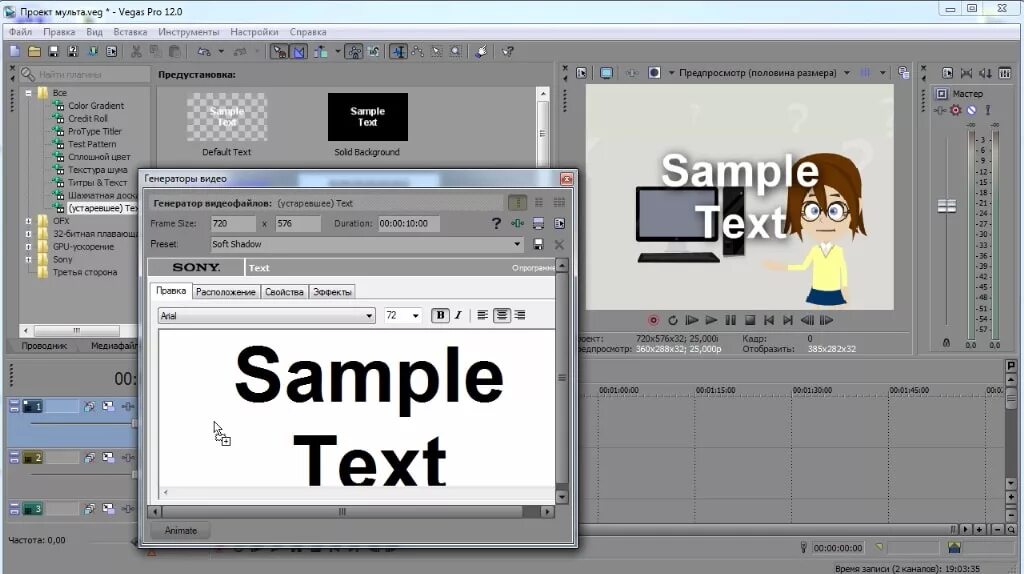Click the undo arrow icon in toolbar
The height and width of the screenshot is (574, 1024).
point(204,51)
